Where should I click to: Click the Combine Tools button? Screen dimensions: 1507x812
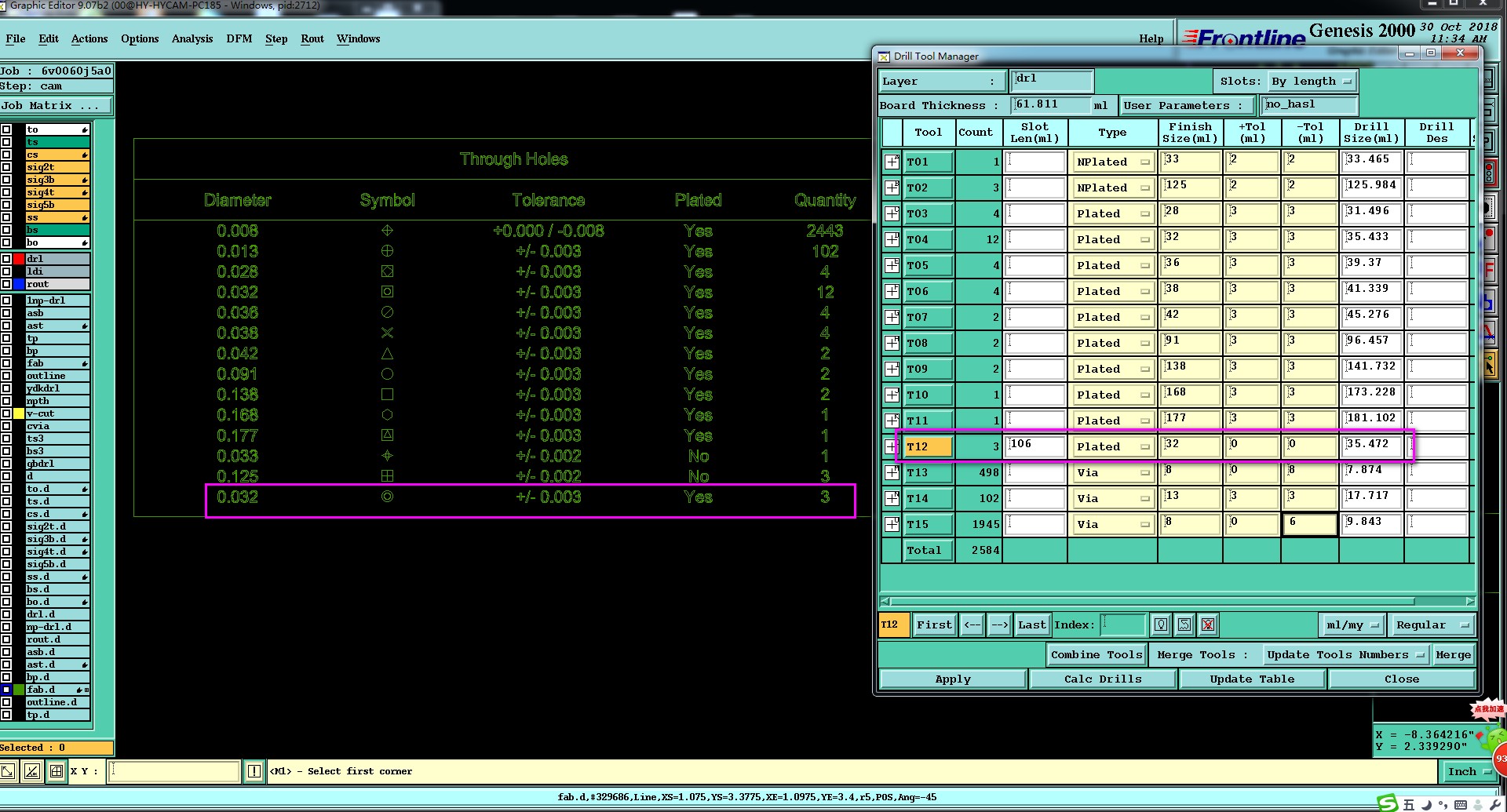(1096, 654)
